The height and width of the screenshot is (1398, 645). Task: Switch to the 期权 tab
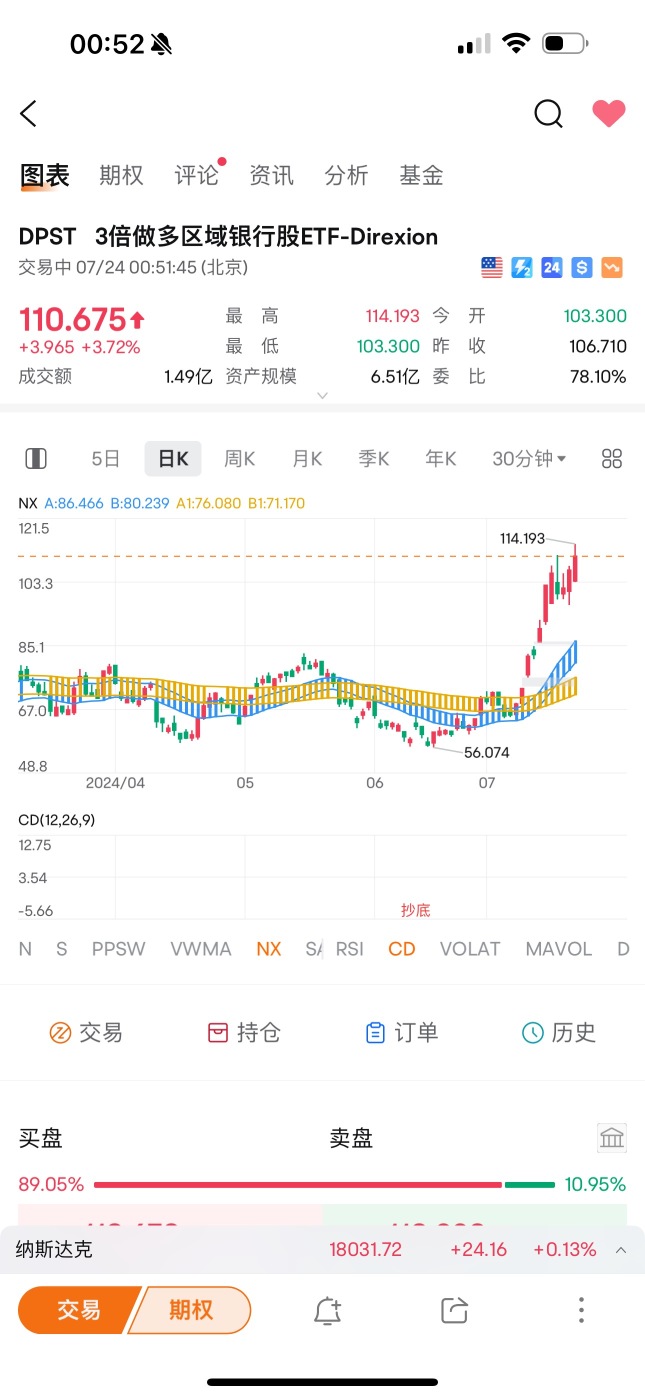click(121, 176)
